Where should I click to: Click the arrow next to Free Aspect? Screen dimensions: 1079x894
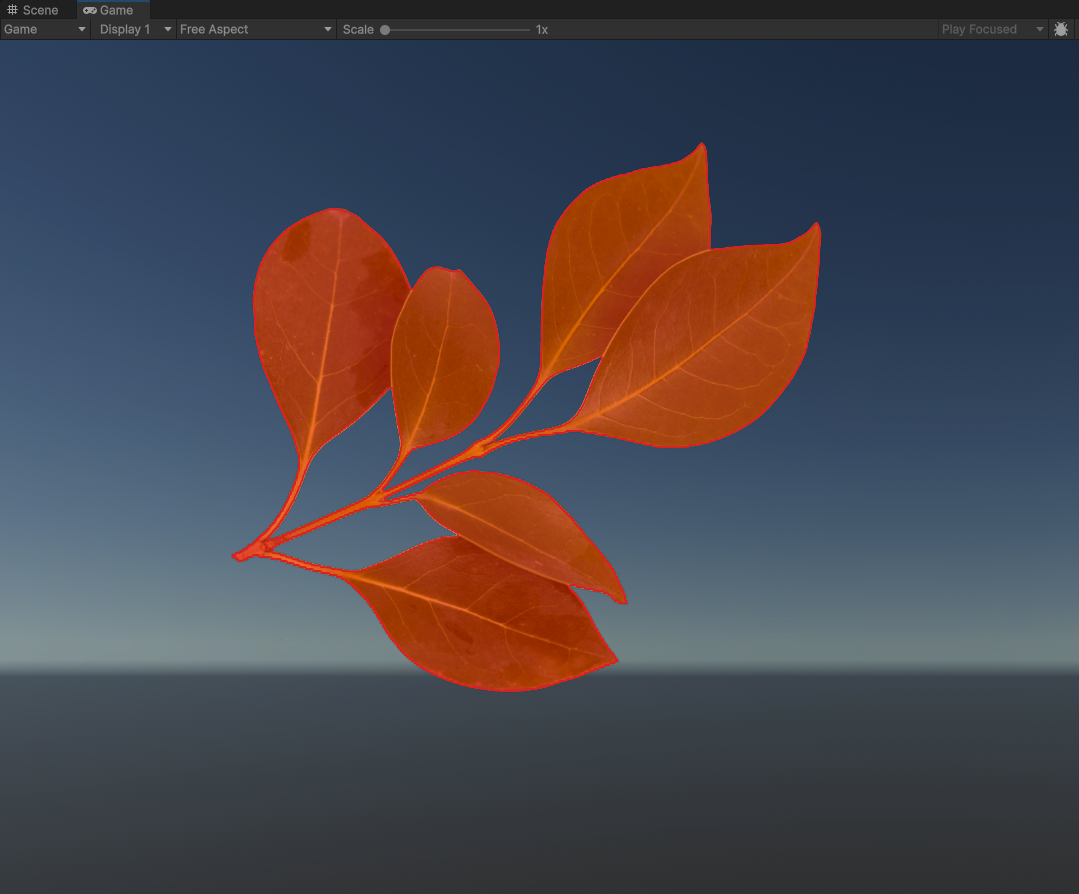328,29
